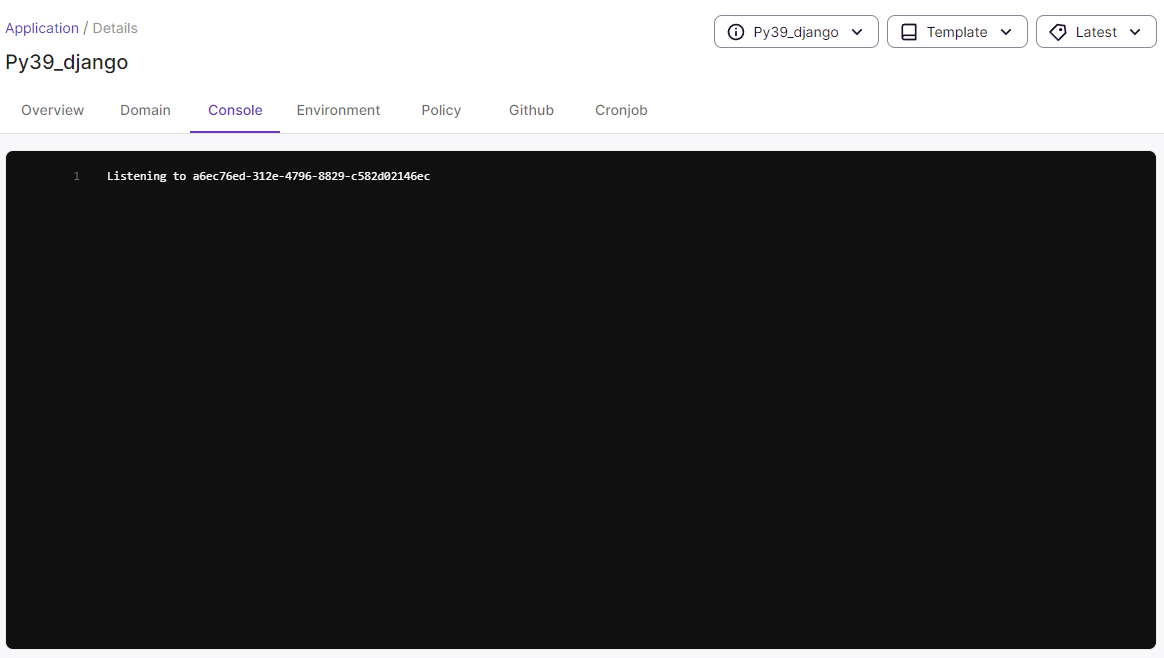Click the 'Listening to' console log line
This screenshot has width=1164, height=658.
click(268, 176)
